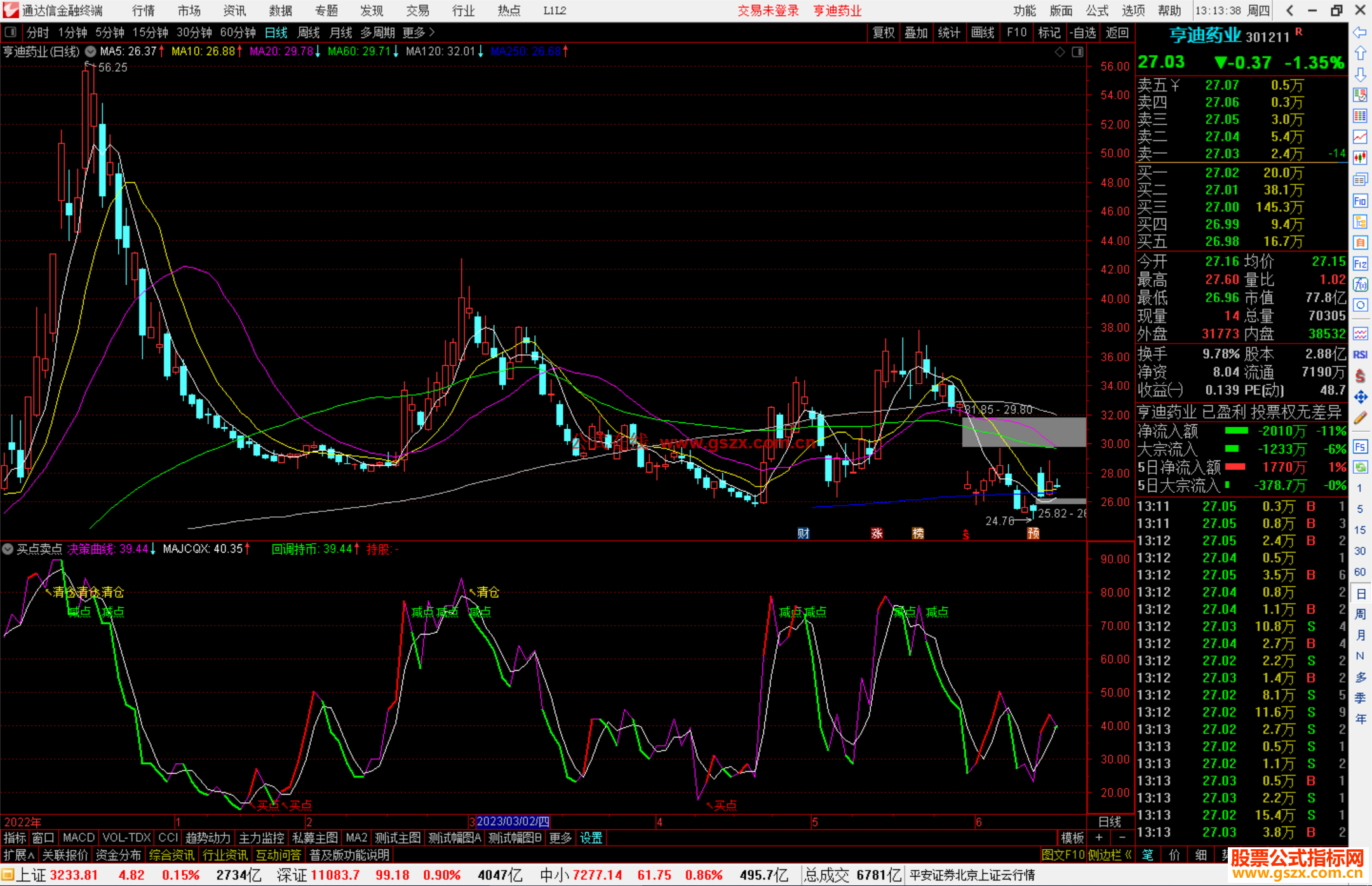The image size is (1372, 886).
Task: Click the 交易未登录 login link
Action: tap(768, 11)
